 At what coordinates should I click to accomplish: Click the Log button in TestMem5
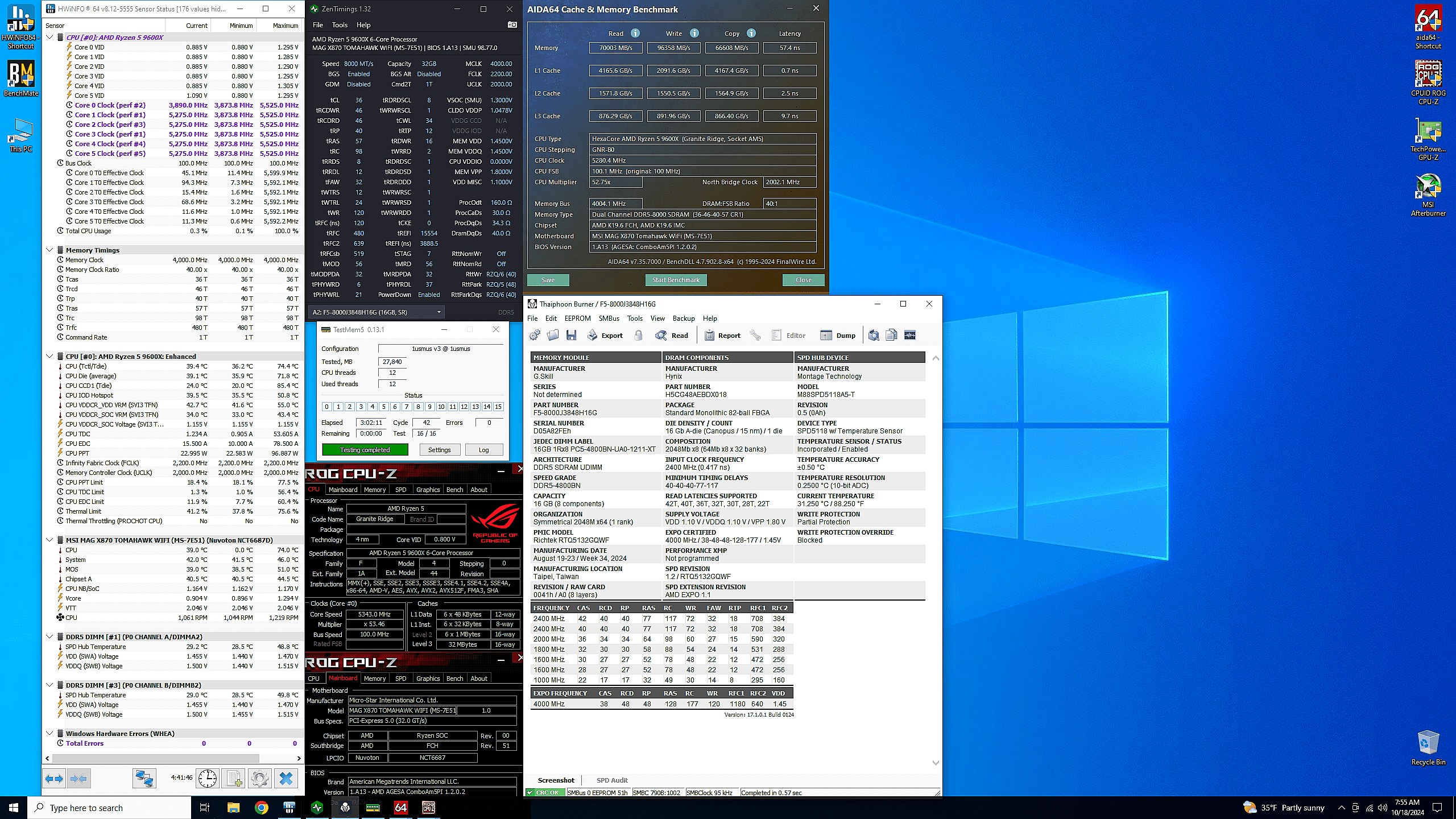tap(483, 450)
